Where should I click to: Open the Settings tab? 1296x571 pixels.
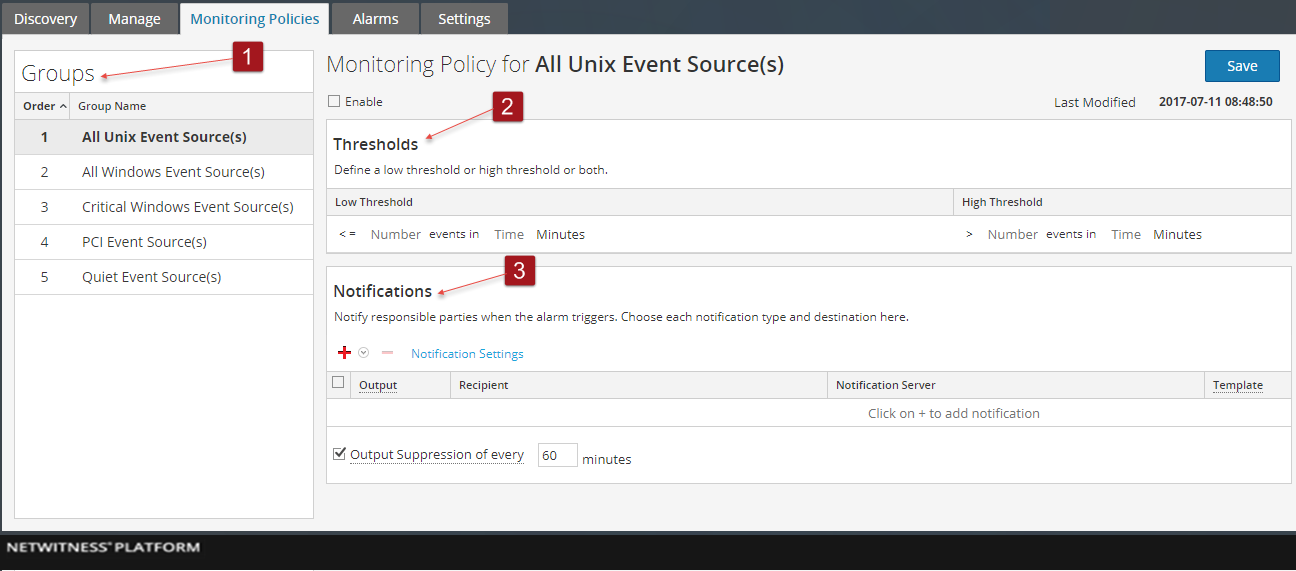(464, 19)
